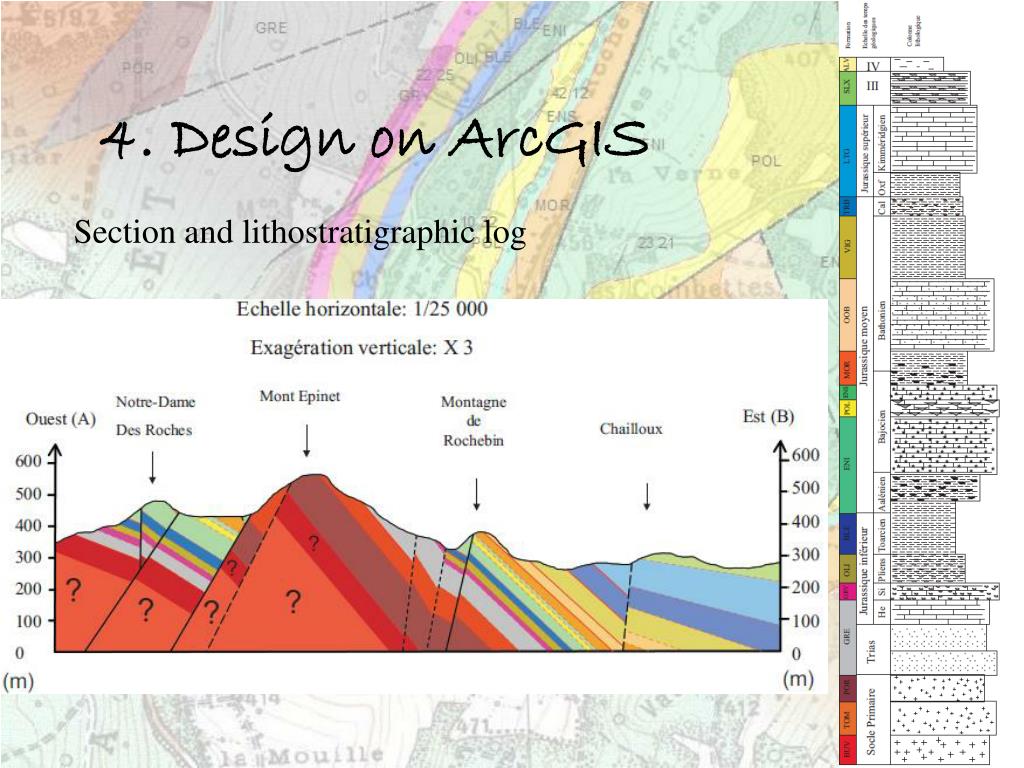Click the TOM orange formation swatch

tap(847, 720)
